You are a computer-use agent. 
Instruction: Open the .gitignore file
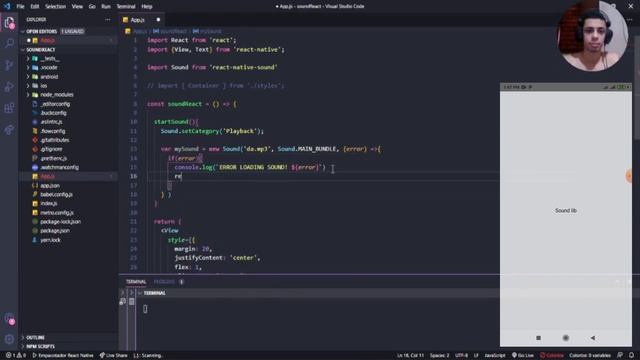click(x=68, y=149)
